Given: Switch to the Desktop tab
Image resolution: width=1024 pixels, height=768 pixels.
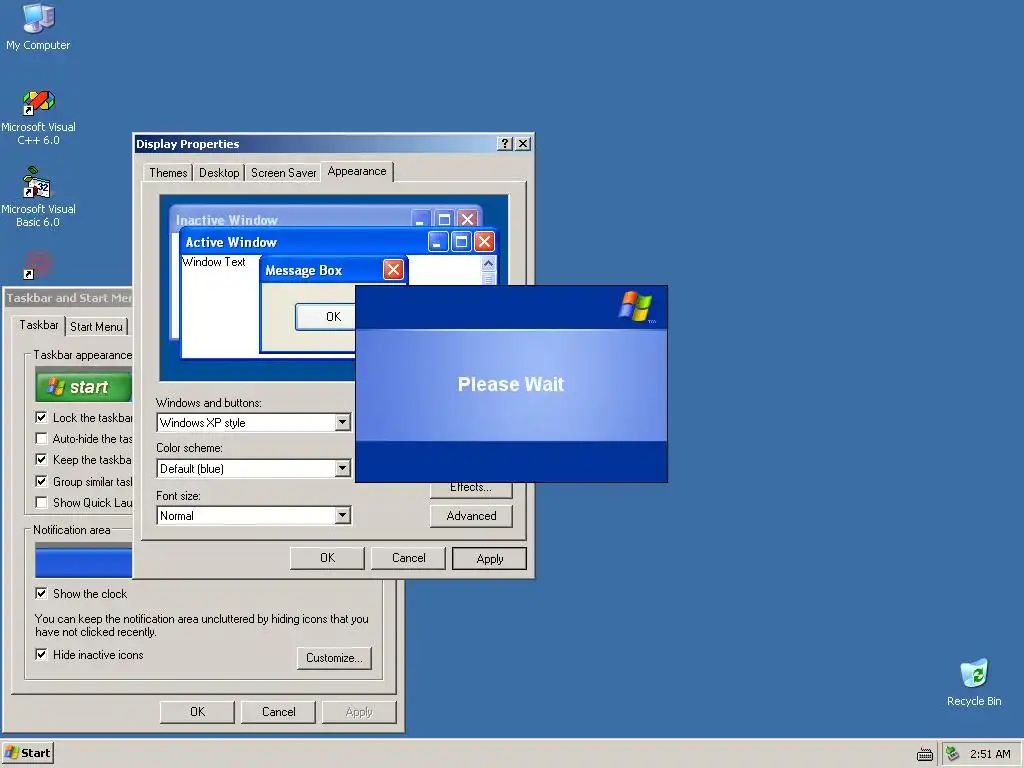Looking at the screenshot, I should coord(219,173).
